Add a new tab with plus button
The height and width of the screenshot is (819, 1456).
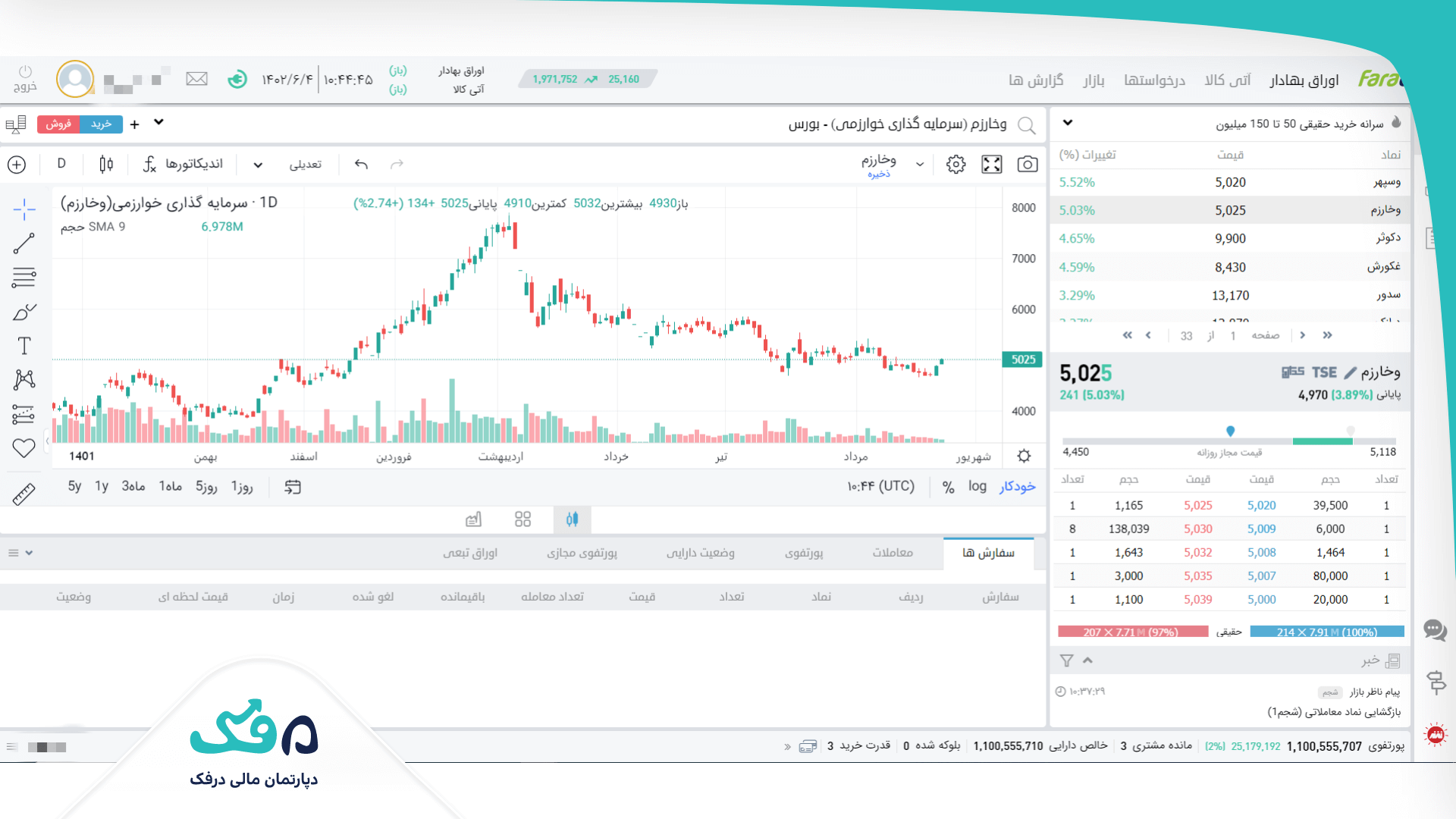tap(134, 124)
